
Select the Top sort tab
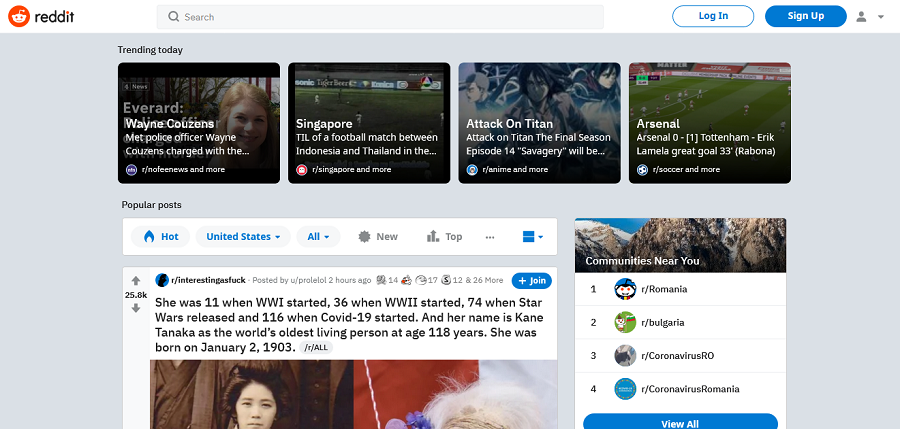coord(444,237)
